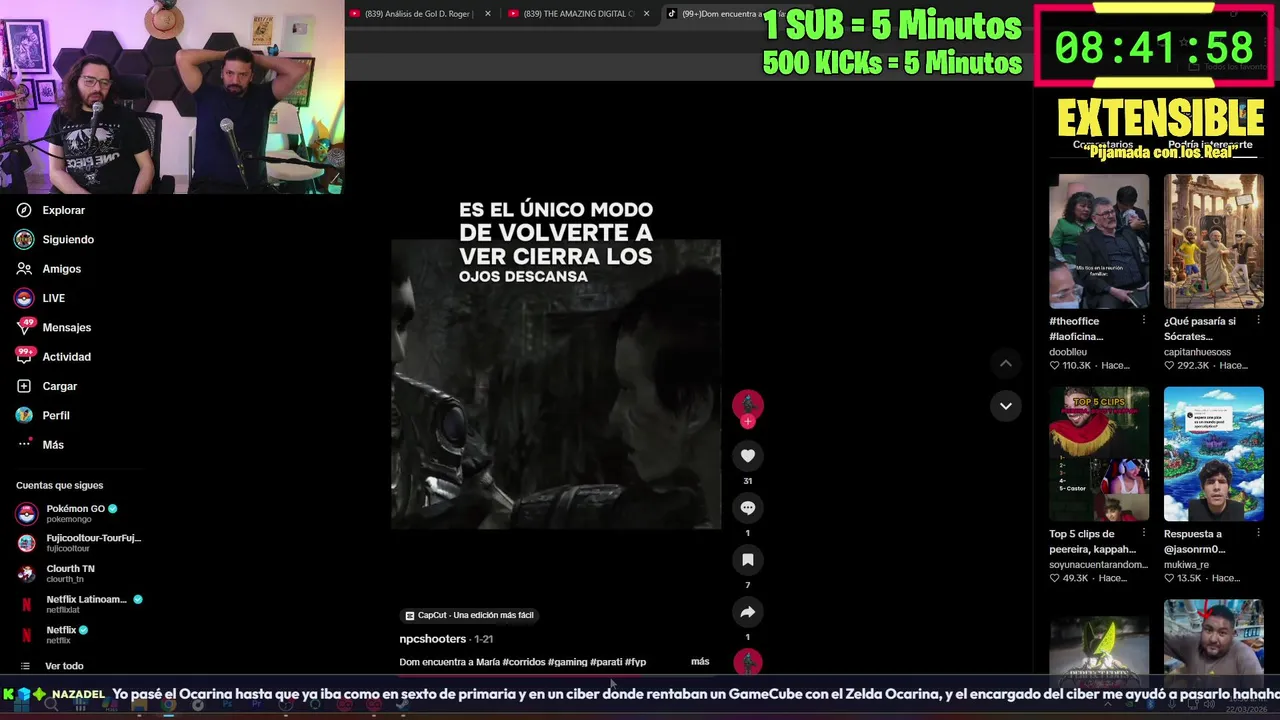Click the Cargar upload icon
This screenshot has height=720, width=1280.
pos(24,386)
